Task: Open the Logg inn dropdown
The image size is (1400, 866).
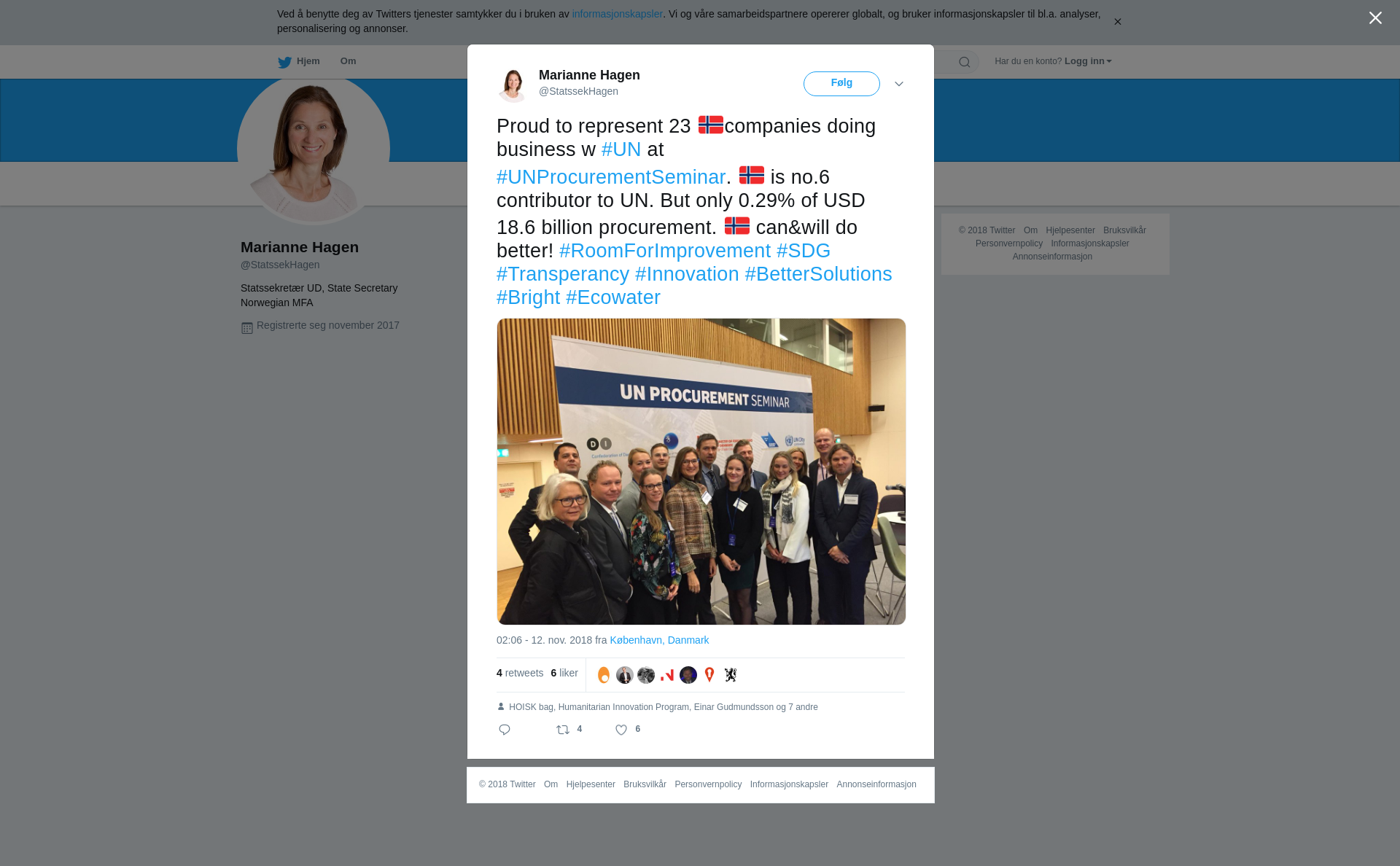Action: tap(1088, 61)
